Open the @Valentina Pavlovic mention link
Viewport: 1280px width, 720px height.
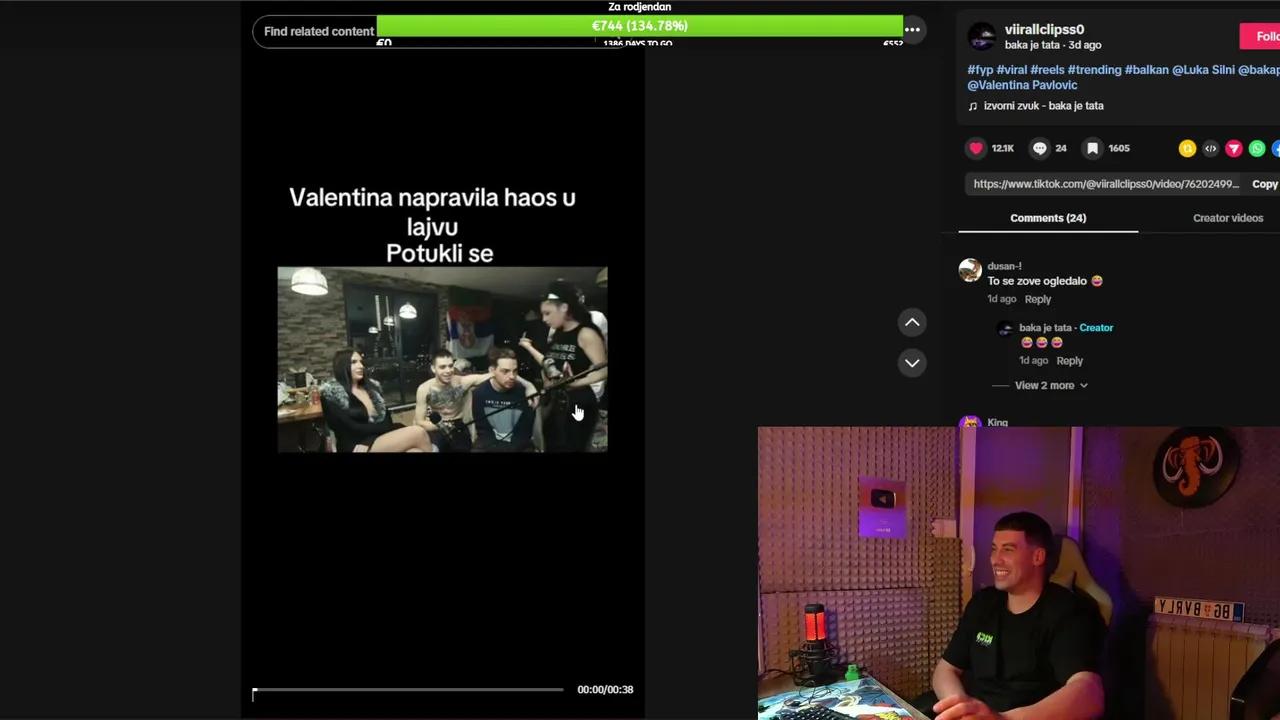coord(1021,85)
